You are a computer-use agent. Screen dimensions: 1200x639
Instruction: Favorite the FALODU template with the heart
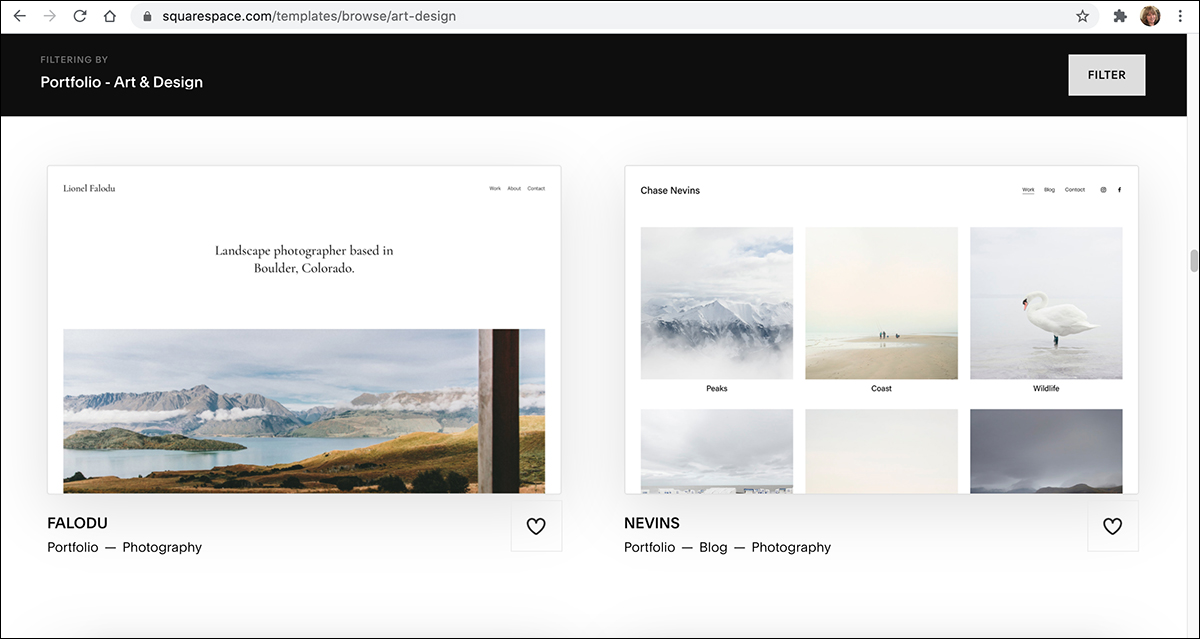[x=536, y=525]
